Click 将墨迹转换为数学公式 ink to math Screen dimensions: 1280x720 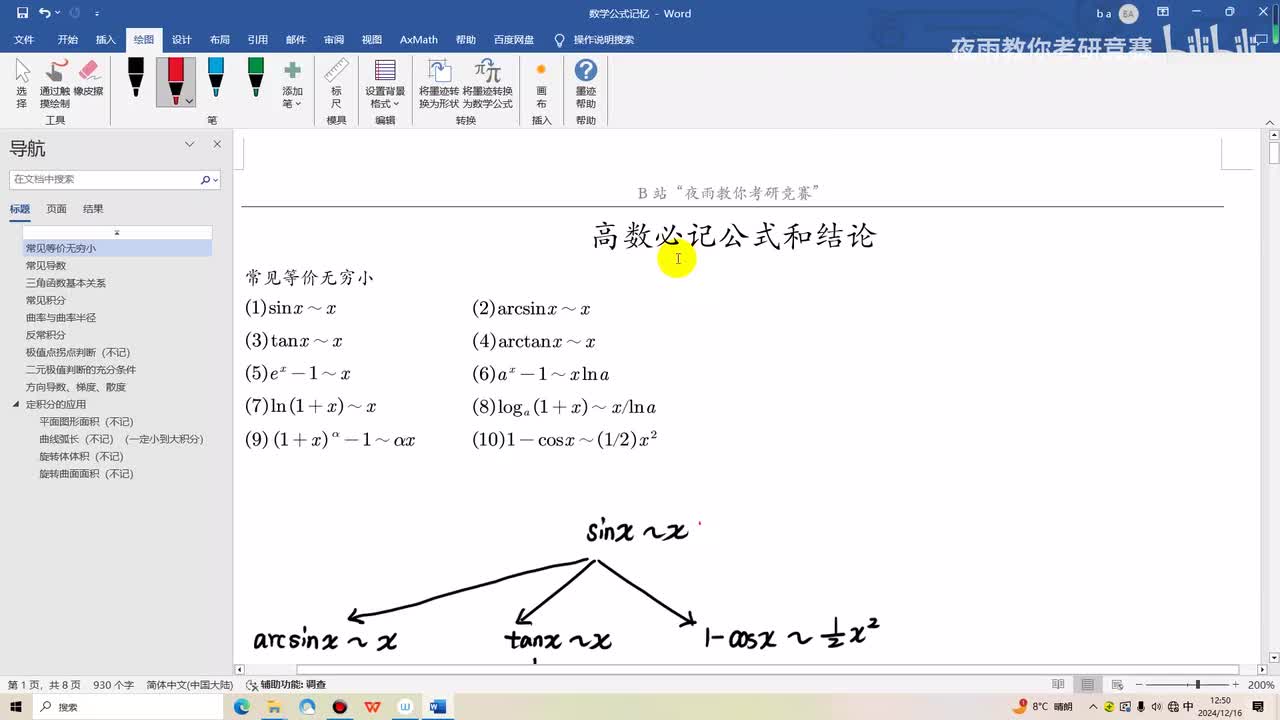coord(487,84)
